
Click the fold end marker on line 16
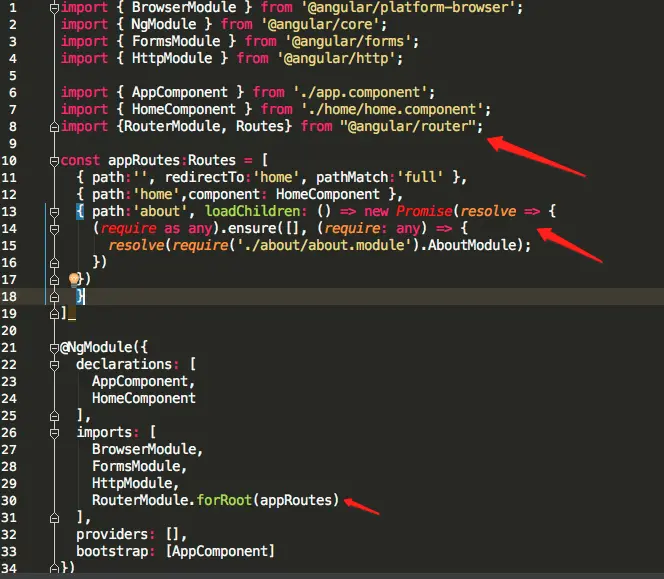point(54,263)
